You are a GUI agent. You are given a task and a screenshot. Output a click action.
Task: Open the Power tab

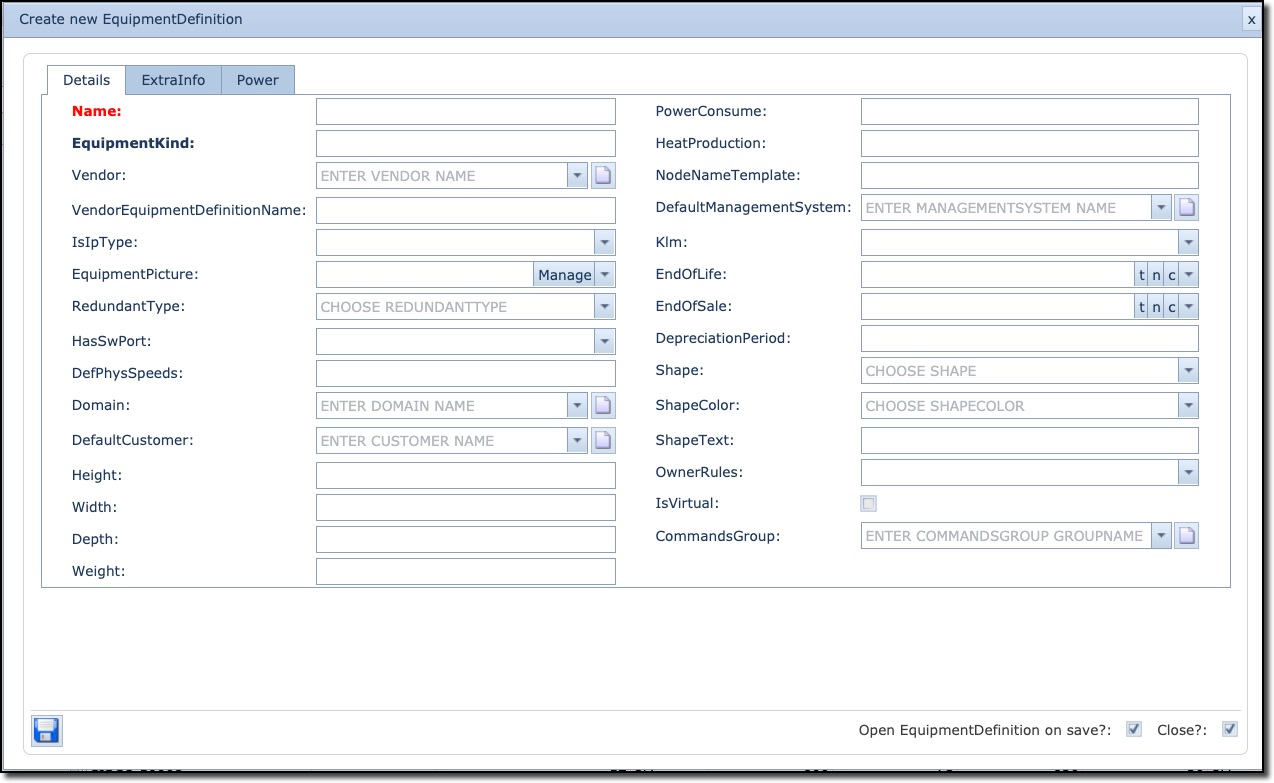[x=257, y=80]
